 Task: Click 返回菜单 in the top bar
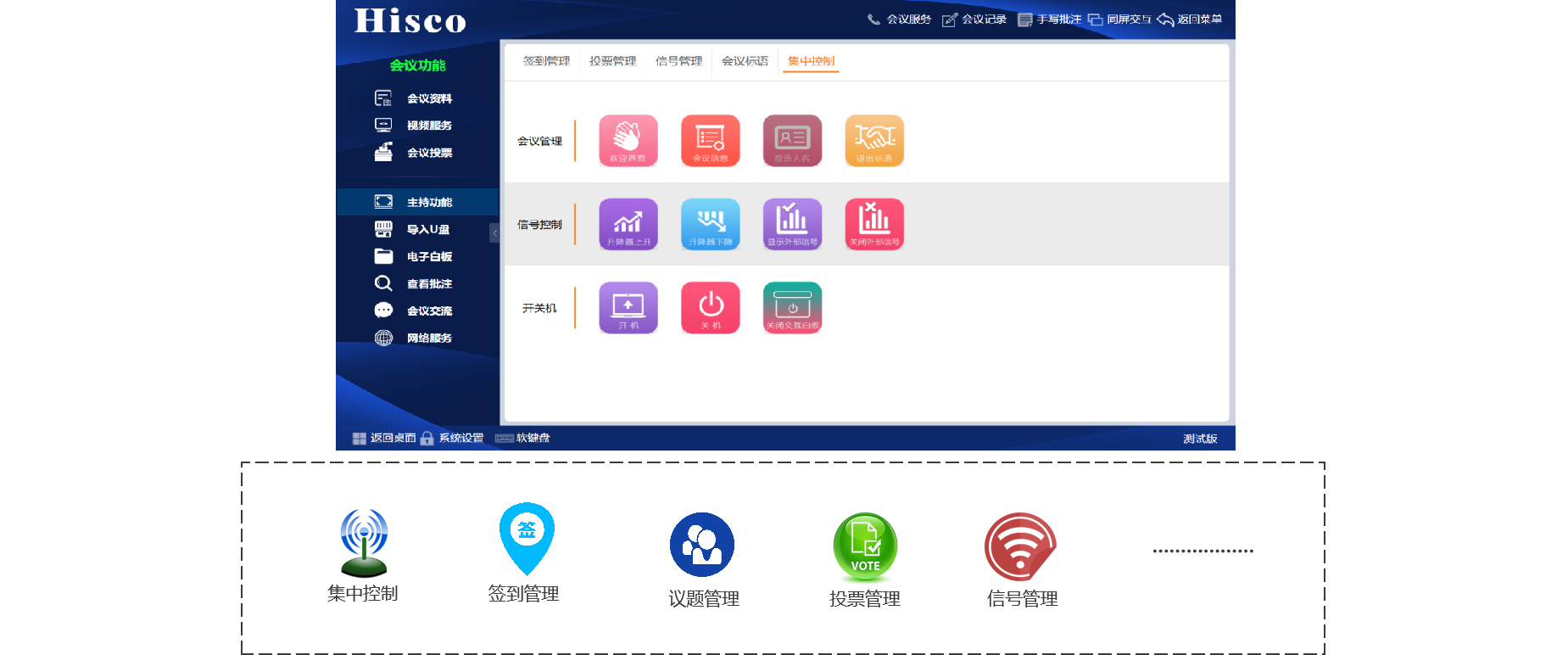point(1191,19)
